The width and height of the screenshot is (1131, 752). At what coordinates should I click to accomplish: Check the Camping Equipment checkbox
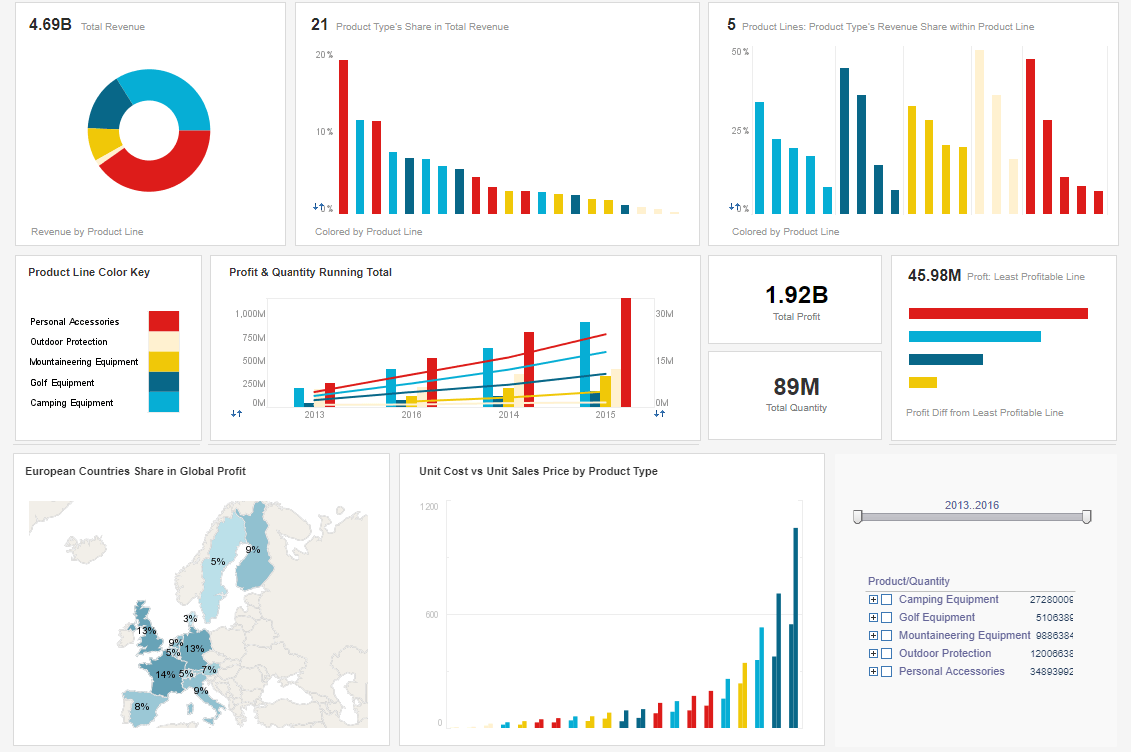(x=887, y=599)
